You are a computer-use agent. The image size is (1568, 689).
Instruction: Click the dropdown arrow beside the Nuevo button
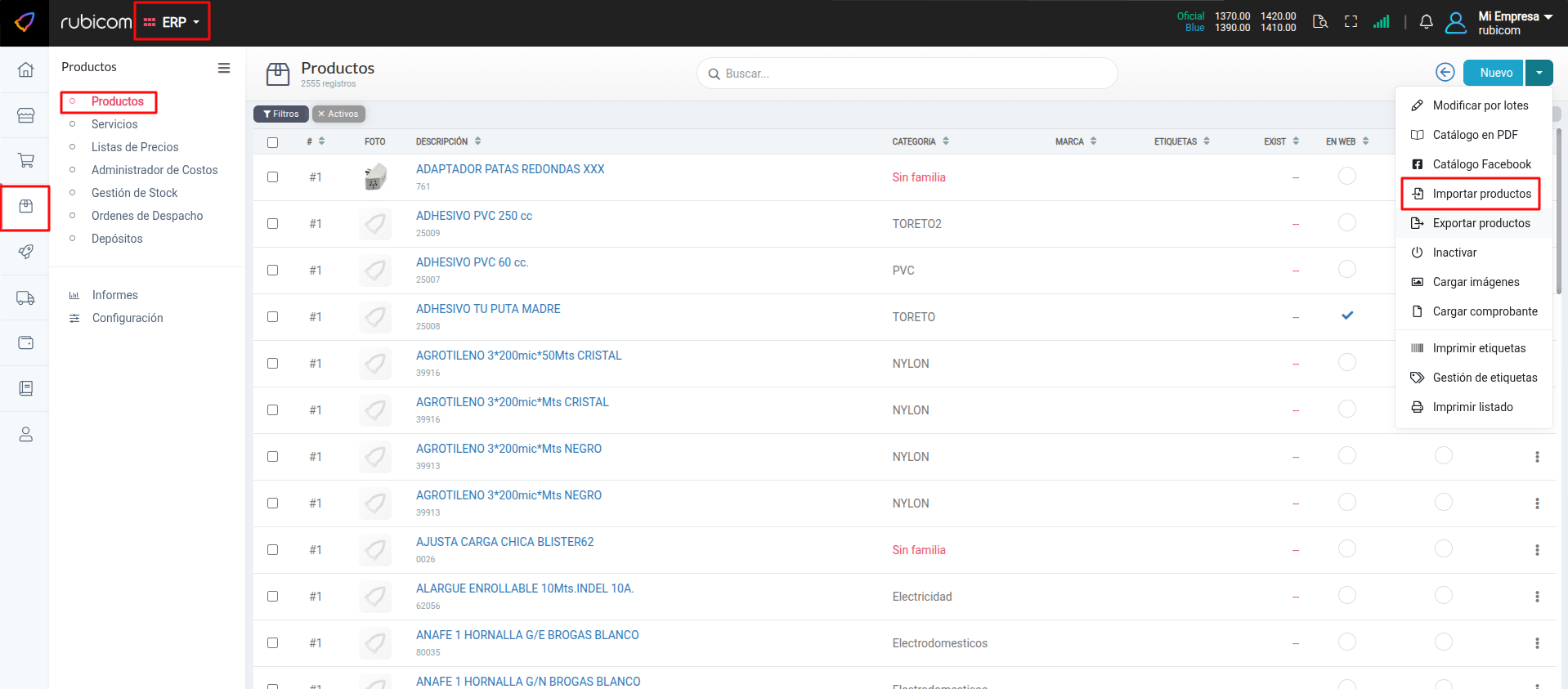click(1539, 73)
